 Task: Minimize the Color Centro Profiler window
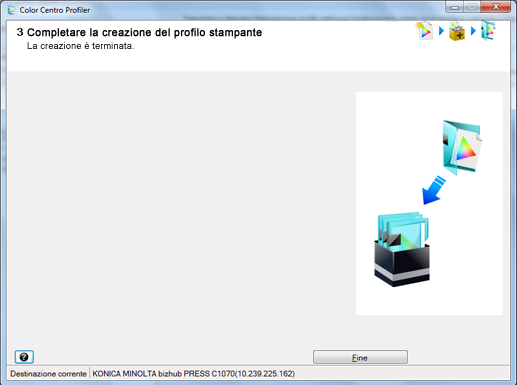[x=455, y=7]
